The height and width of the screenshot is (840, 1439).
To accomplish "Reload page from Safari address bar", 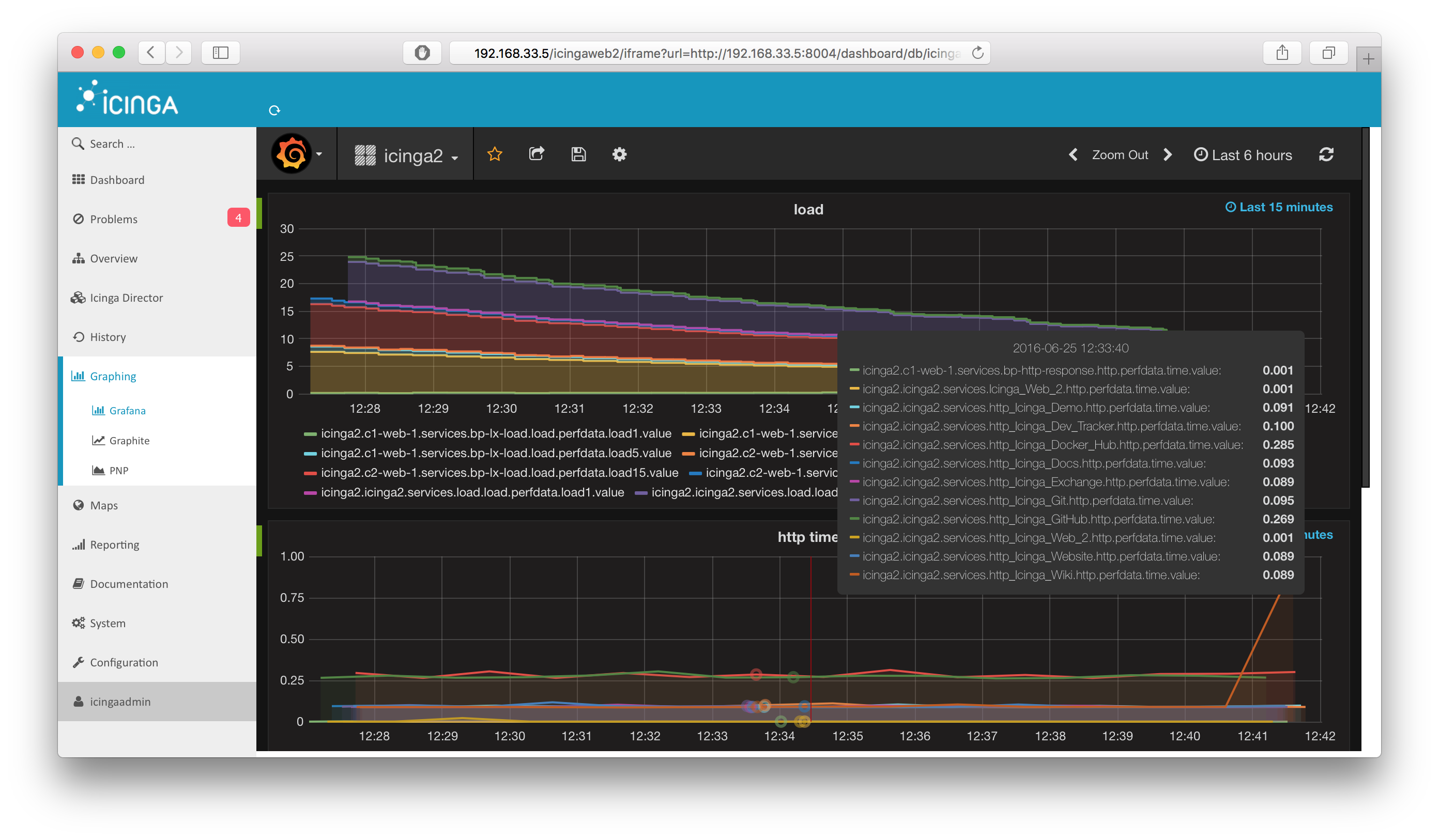I will click(977, 53).
